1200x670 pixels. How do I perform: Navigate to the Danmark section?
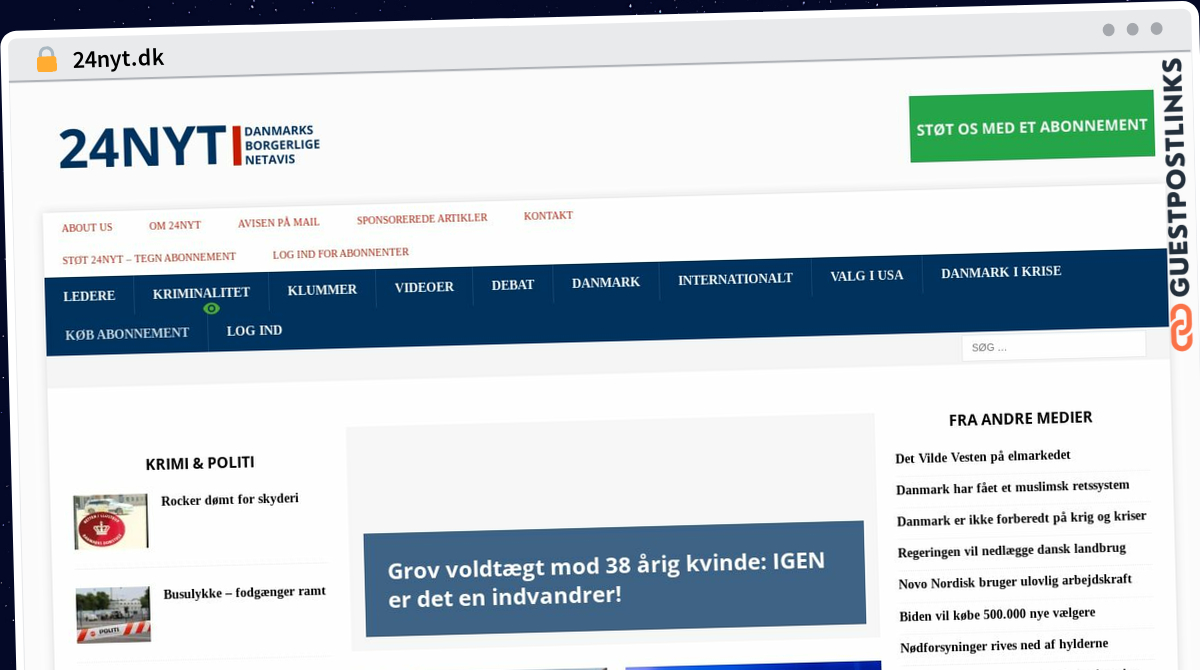pyautogui.click(x=606, y=283)
